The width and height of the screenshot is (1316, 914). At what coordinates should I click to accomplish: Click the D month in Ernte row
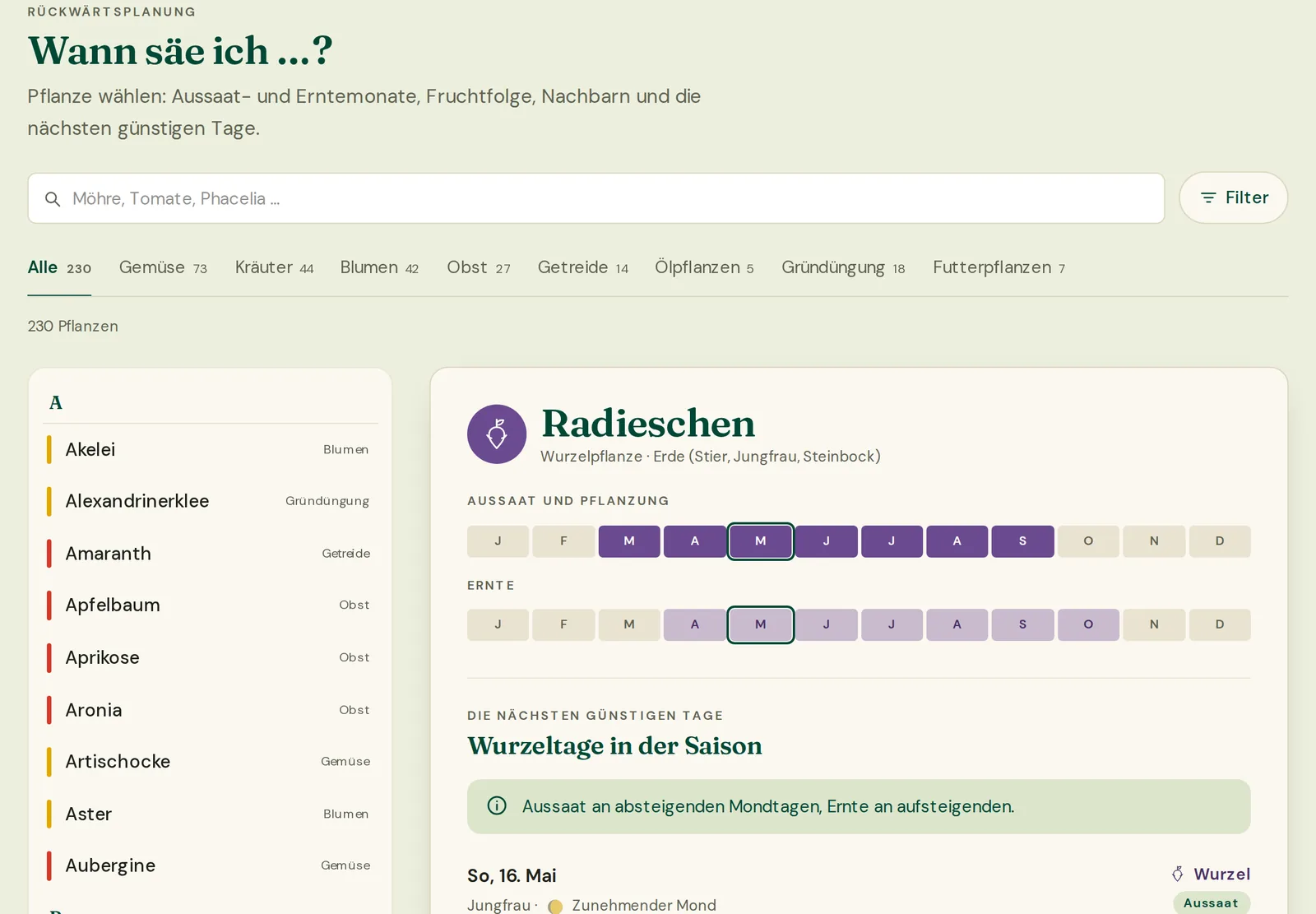coord(1220,624)
